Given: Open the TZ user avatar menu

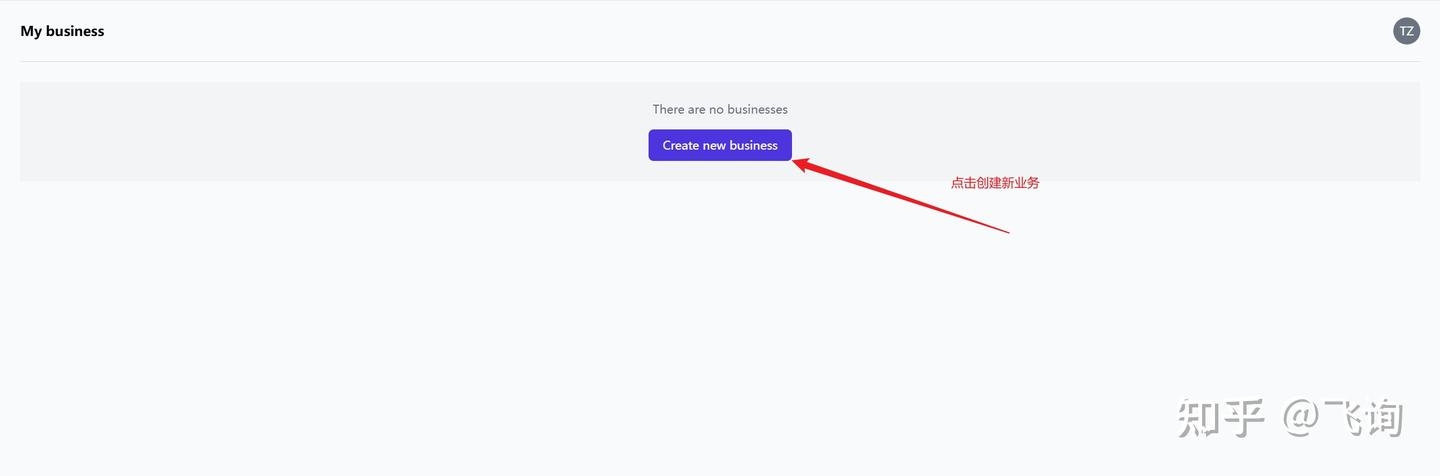Looking at the screenshot, I should coord(1406,31).
